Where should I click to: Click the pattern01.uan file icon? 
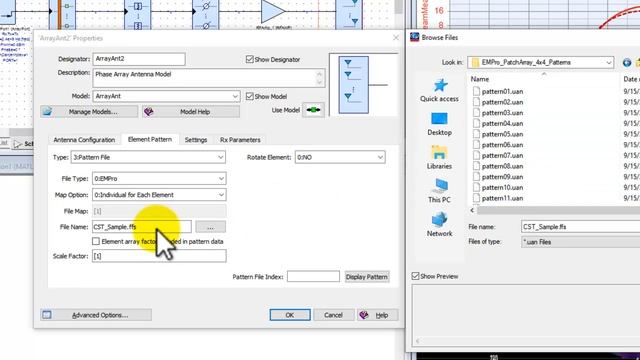coord(476,91)
